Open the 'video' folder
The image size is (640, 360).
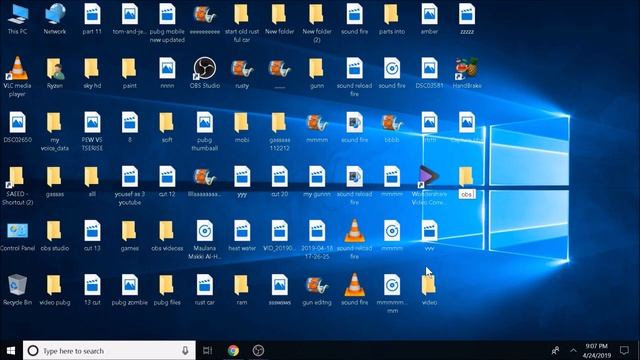[429, 290]
